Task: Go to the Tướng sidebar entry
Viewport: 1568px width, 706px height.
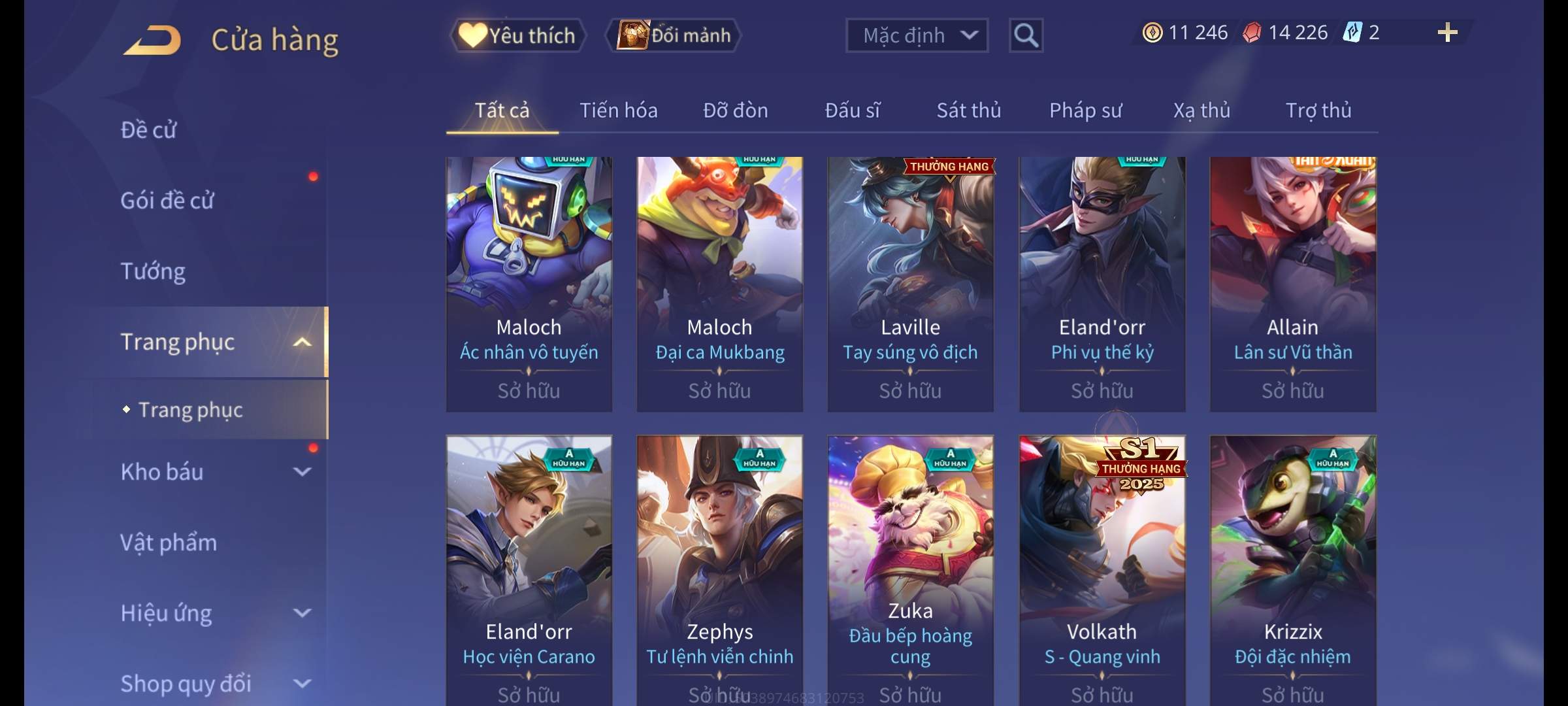Action: tap(153, 271)
